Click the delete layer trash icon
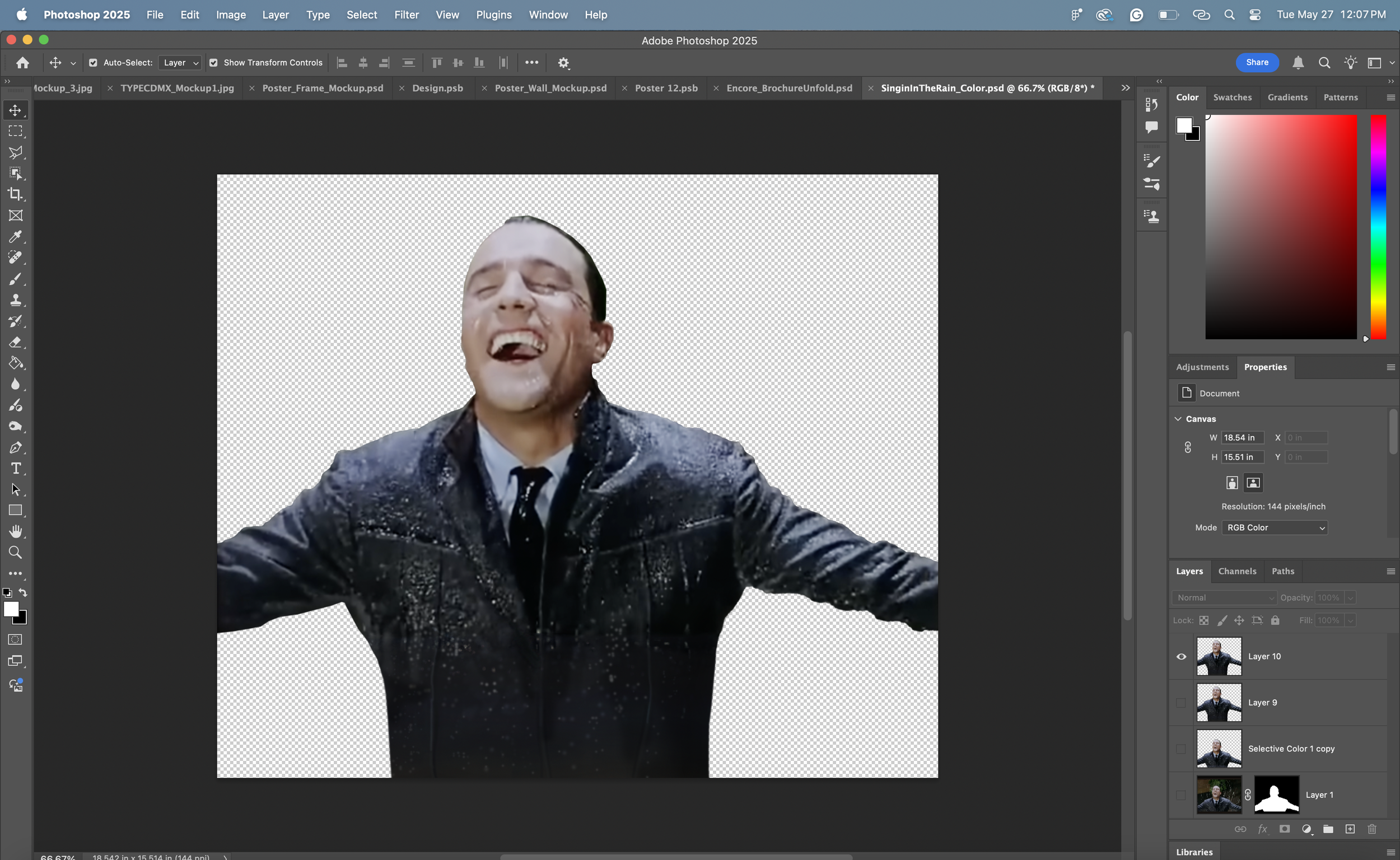The width and height of the screenshot is (1400, 860). click(1371, 829)
